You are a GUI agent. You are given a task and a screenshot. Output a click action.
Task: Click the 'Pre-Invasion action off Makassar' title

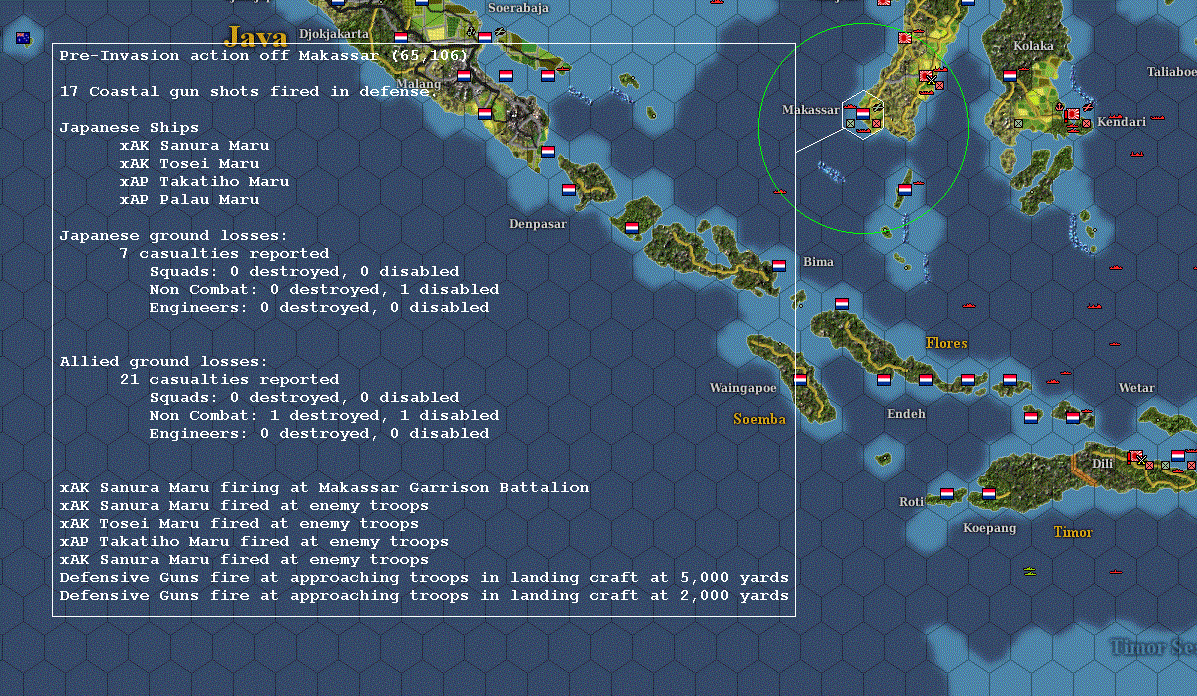(x=263, y=56)
